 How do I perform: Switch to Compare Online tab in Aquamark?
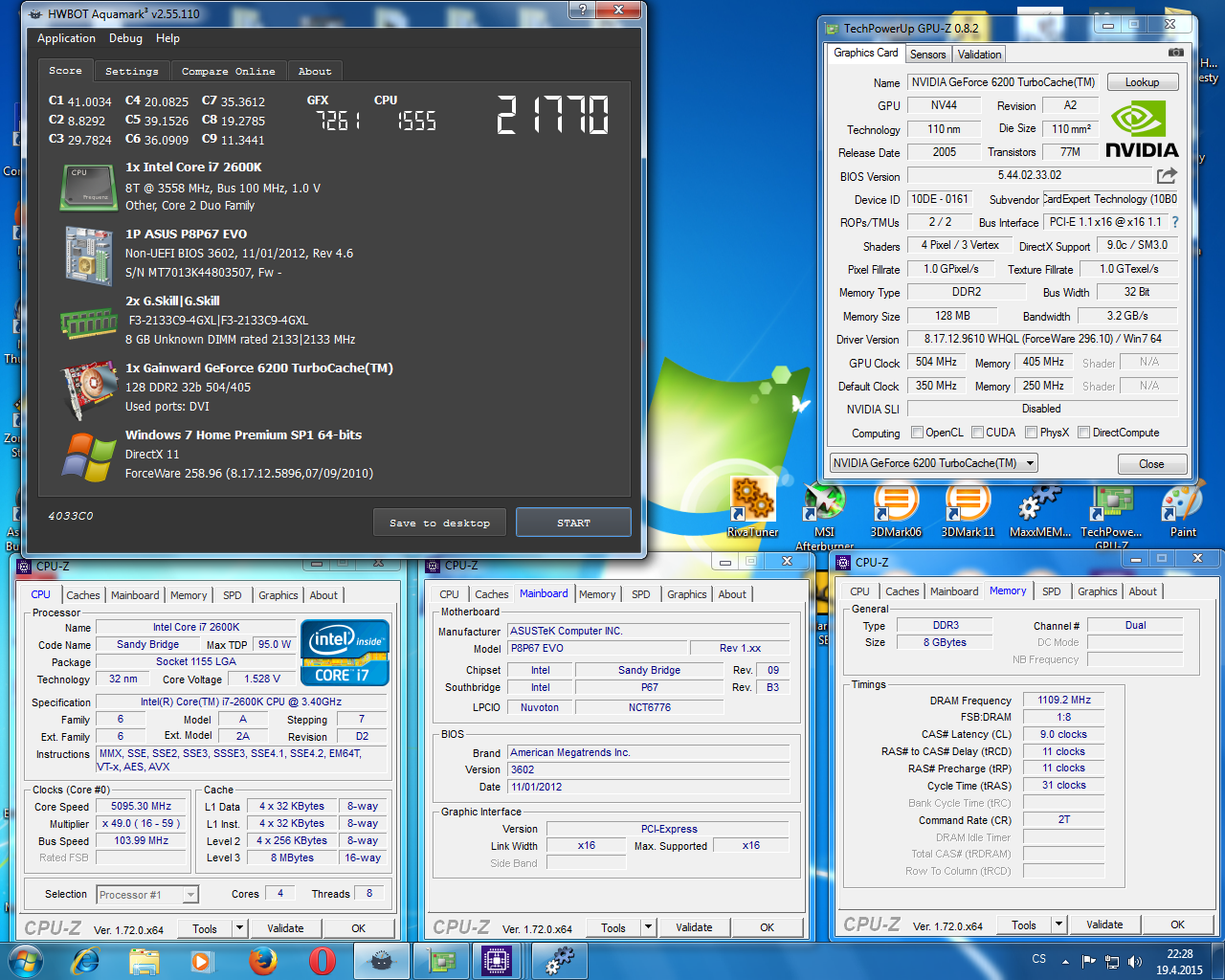[x=229, y=71]
